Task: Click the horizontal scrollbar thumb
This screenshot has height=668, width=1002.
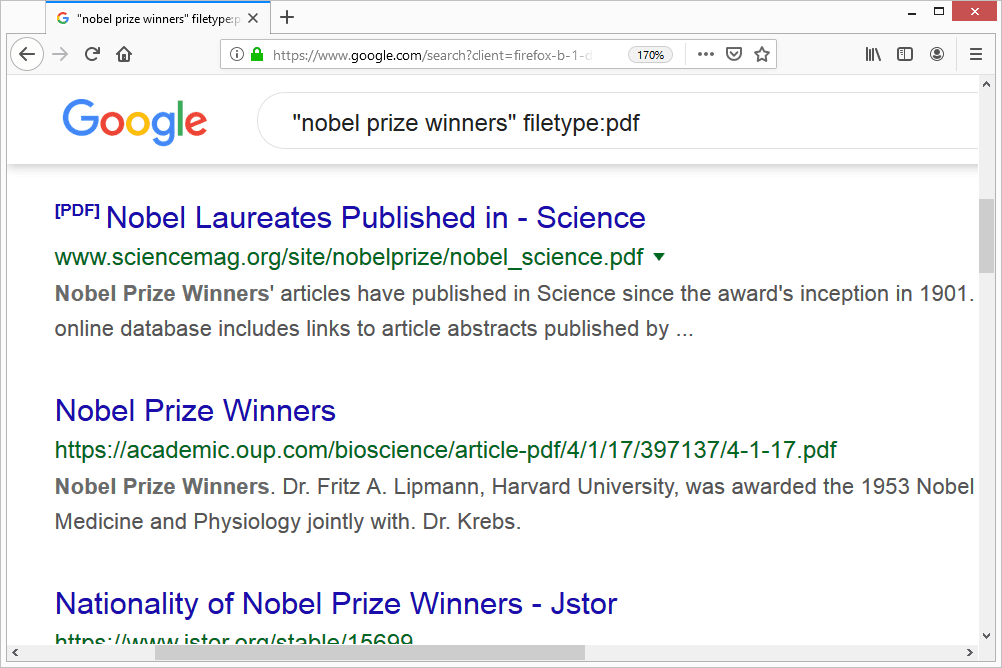Action: (x=369, y=653)
